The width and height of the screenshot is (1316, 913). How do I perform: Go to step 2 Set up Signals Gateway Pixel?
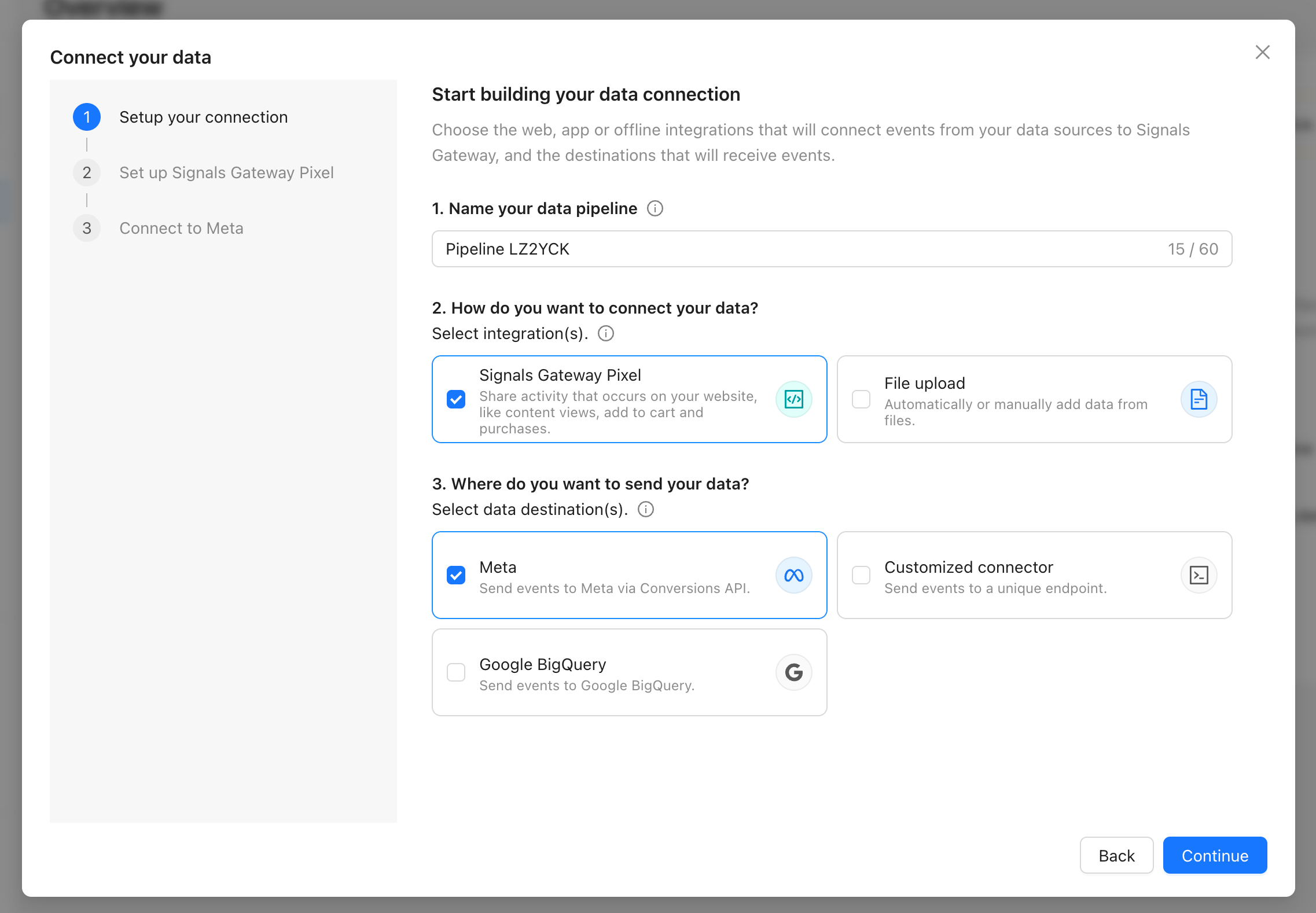tap(204, 172)
